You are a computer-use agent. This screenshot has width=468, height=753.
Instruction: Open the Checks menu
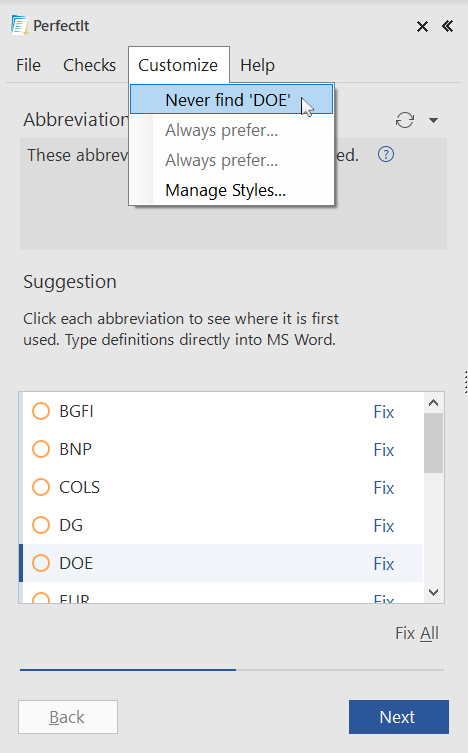(89, 65)
